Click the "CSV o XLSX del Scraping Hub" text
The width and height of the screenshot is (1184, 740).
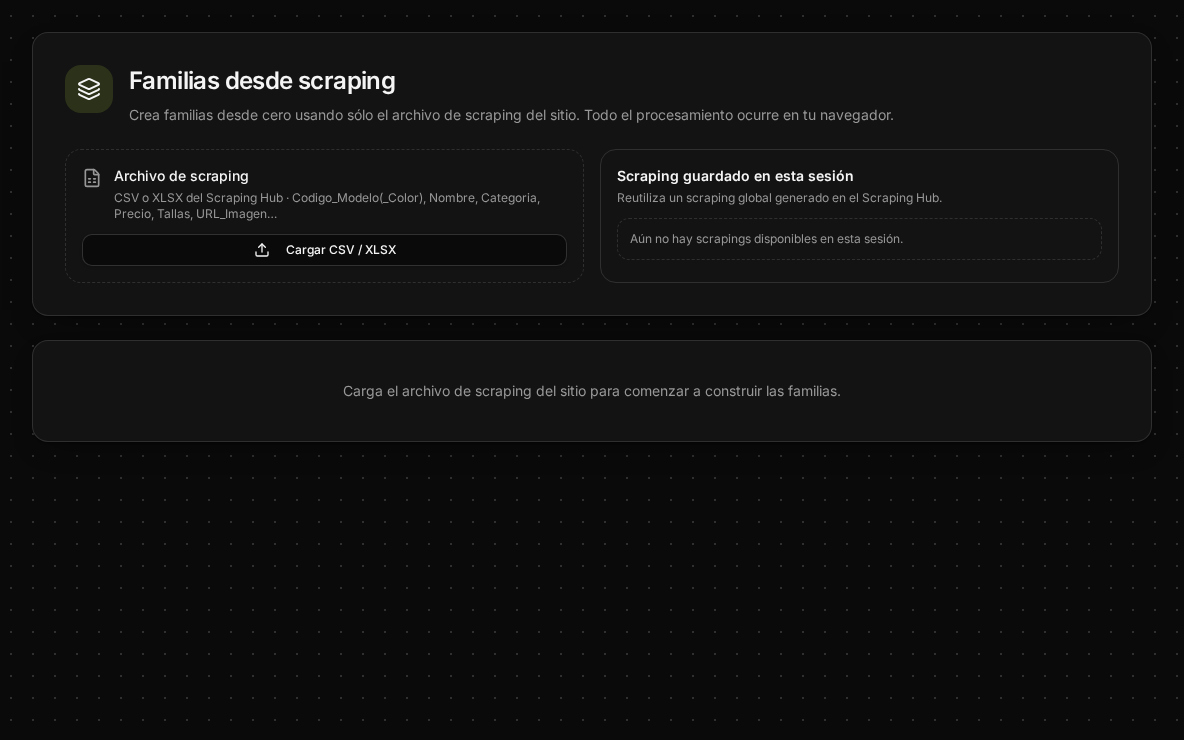click(199, 198)
